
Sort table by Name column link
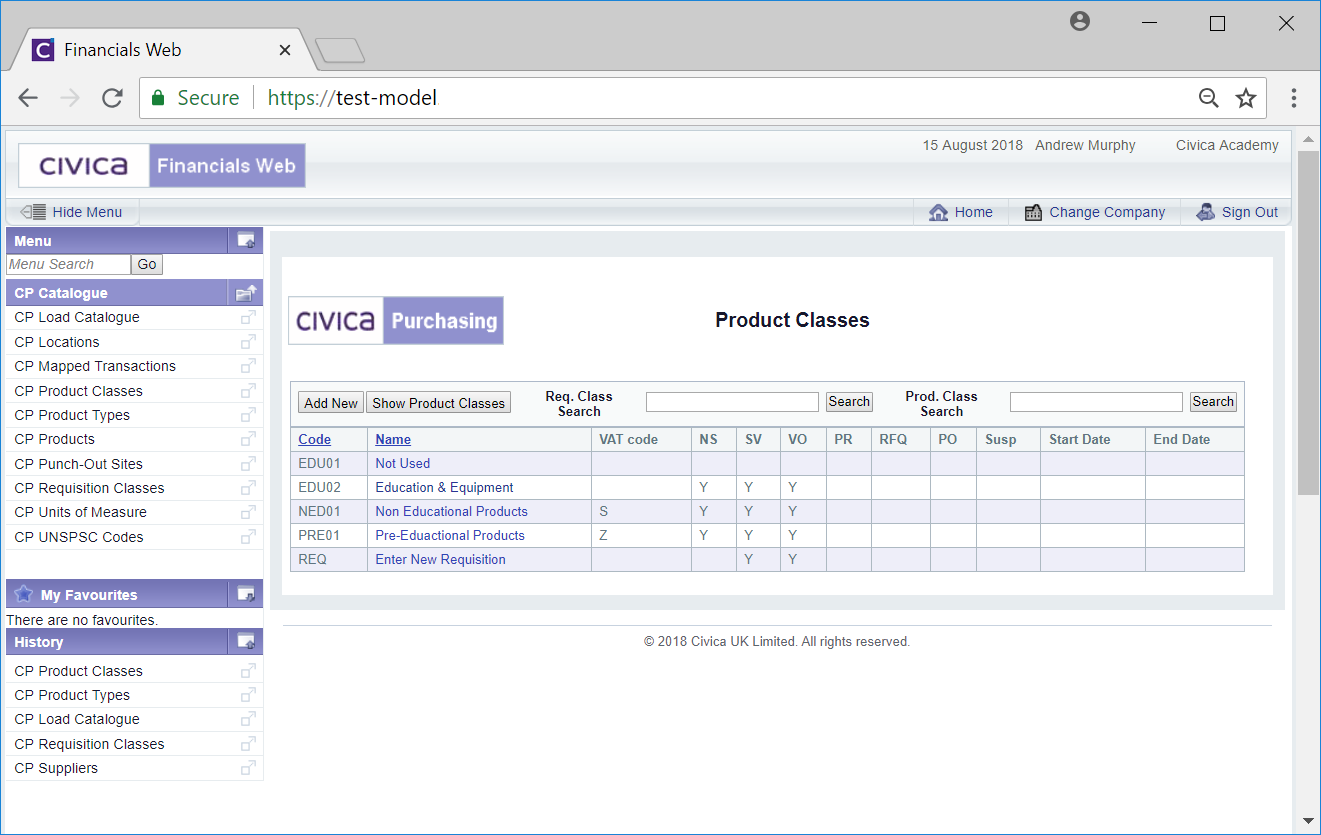(393, 439)
